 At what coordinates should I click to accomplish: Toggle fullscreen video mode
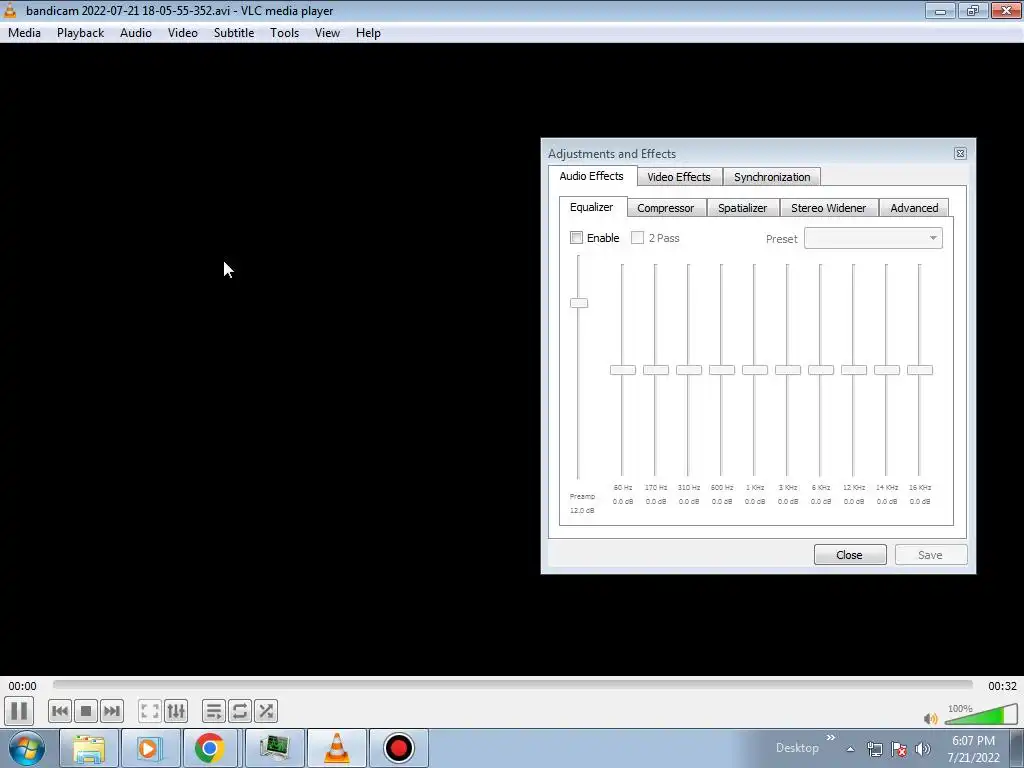point(150,711)
